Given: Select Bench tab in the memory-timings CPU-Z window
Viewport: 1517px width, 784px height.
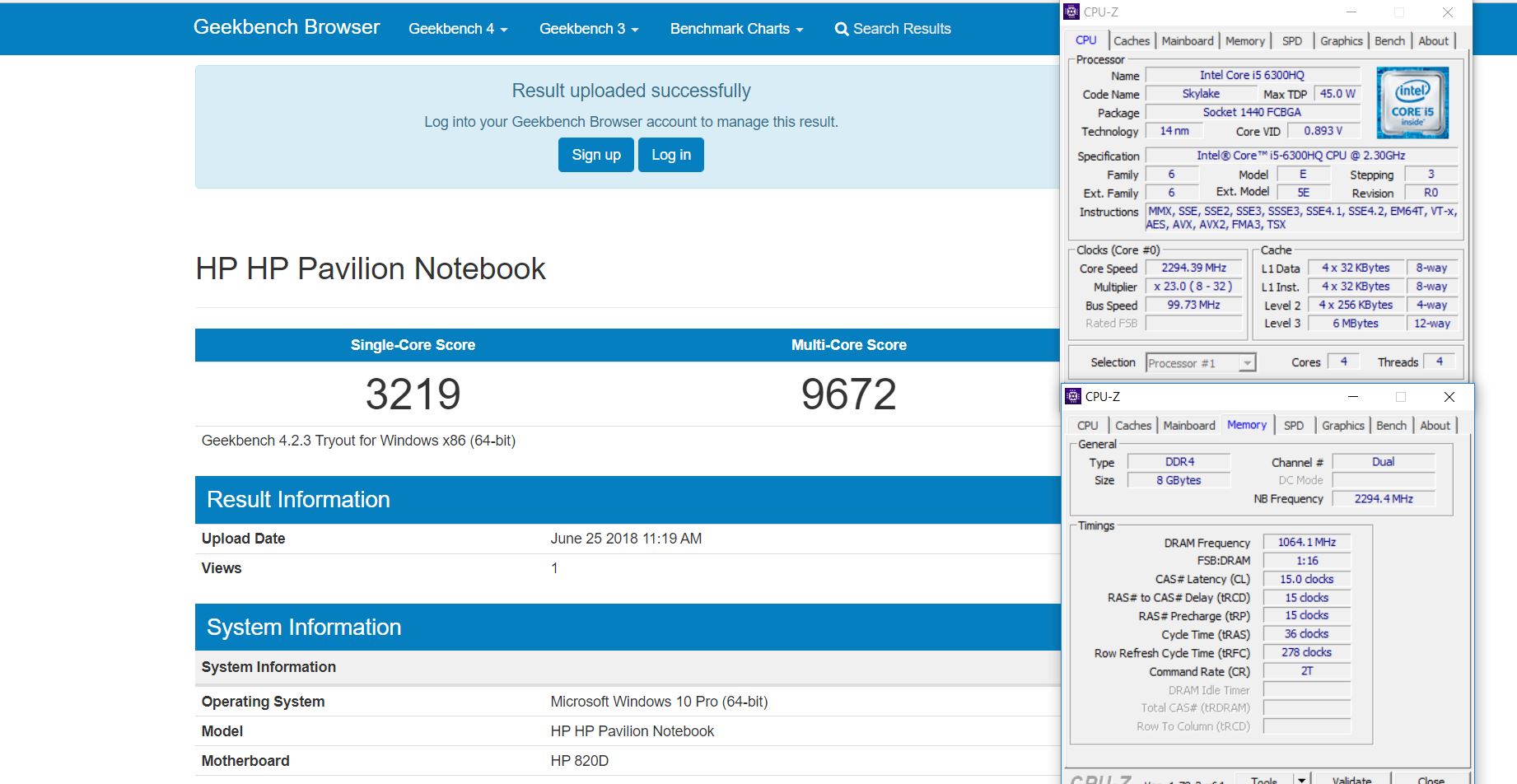Looking at the screenshot, I should tap(1392, 426).
